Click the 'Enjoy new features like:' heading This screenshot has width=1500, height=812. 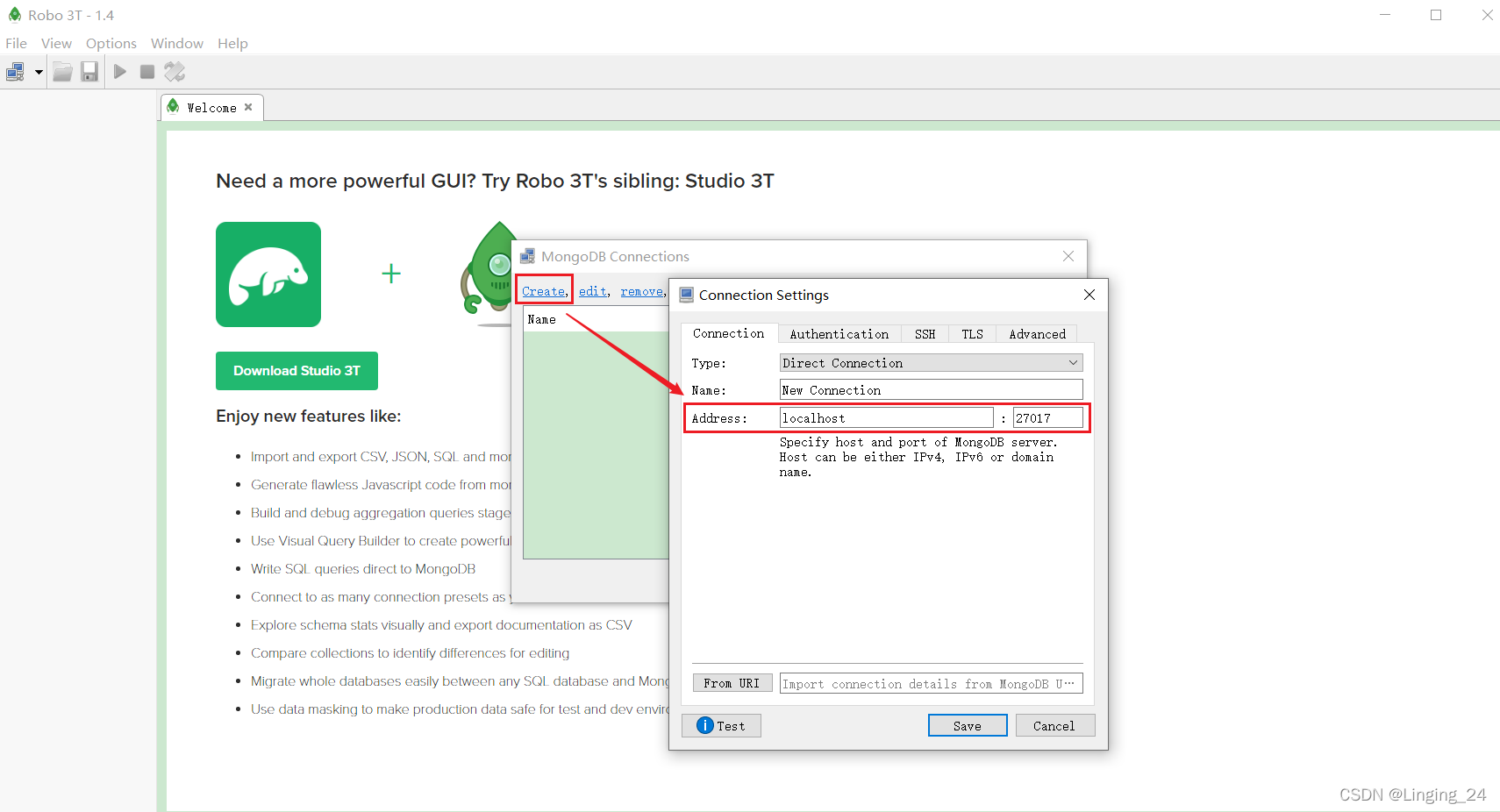(x=308, y=416)
